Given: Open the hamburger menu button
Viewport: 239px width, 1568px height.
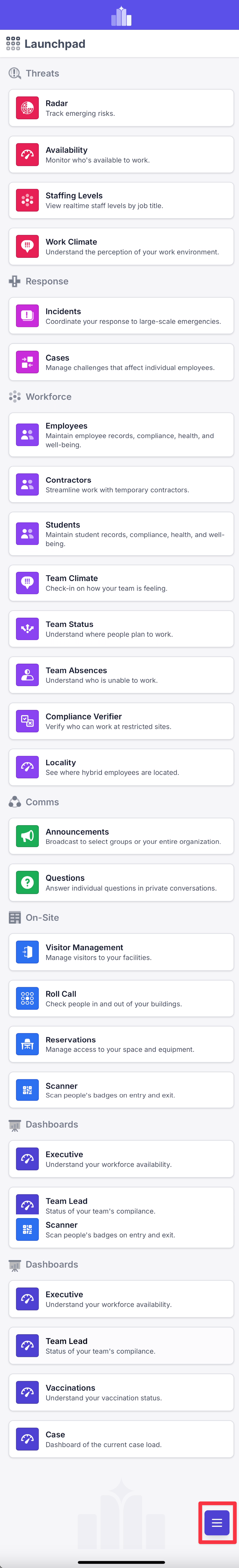Looking at the screenshot, I should pyautogui.click(x=217, y=1523).
